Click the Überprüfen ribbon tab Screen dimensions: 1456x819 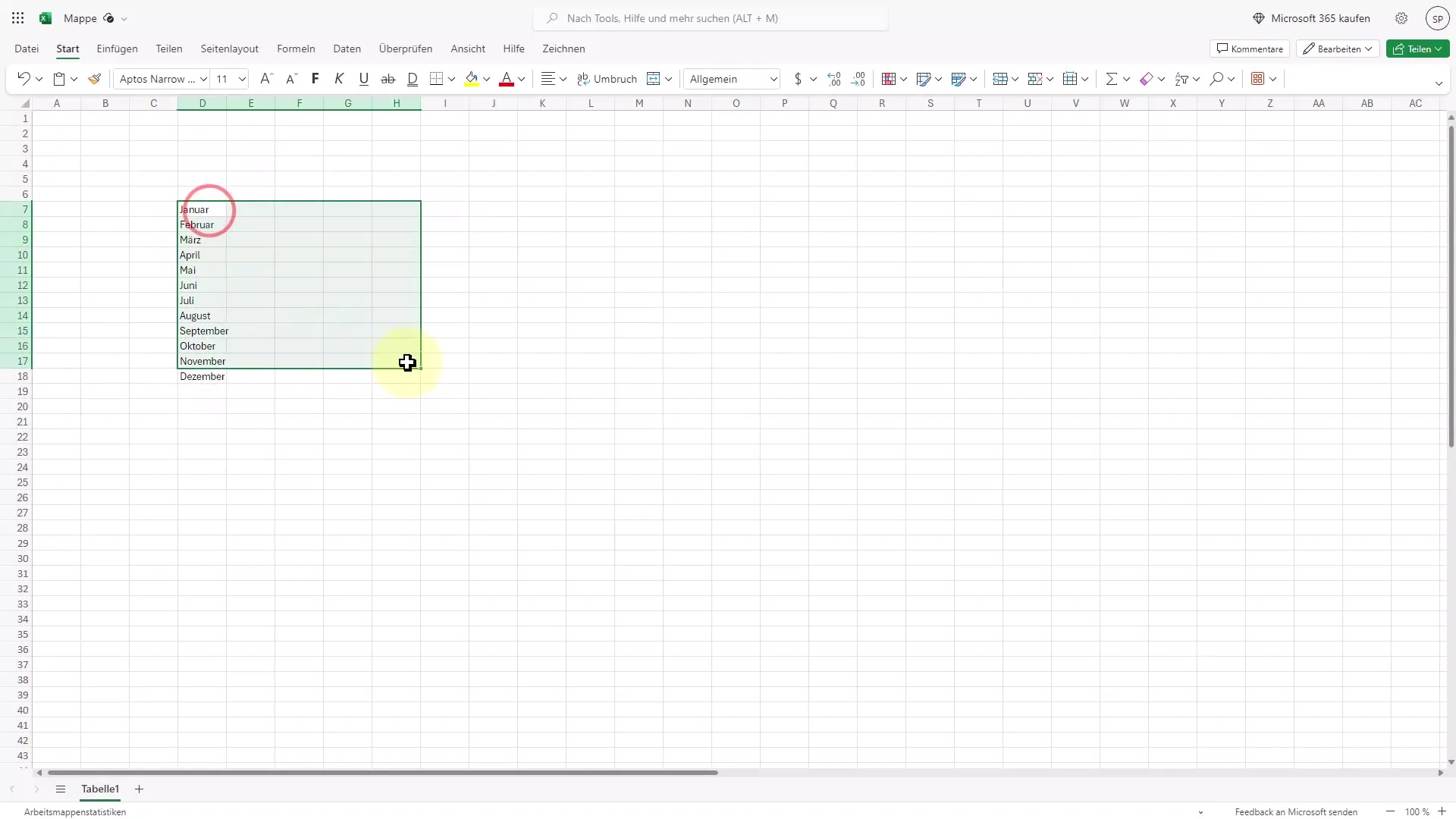point(405,48)
